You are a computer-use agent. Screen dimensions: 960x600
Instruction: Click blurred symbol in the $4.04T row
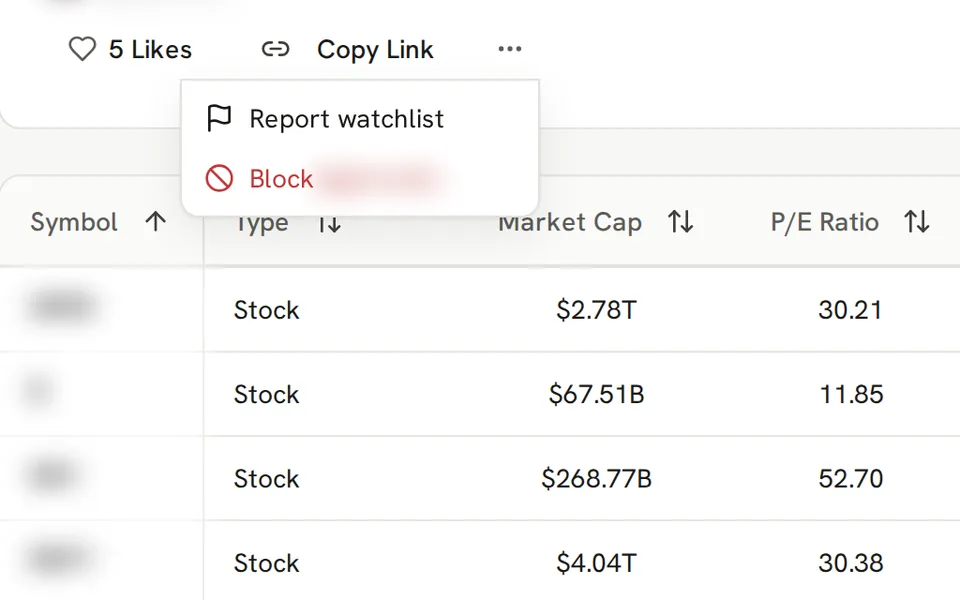(60, 558)
